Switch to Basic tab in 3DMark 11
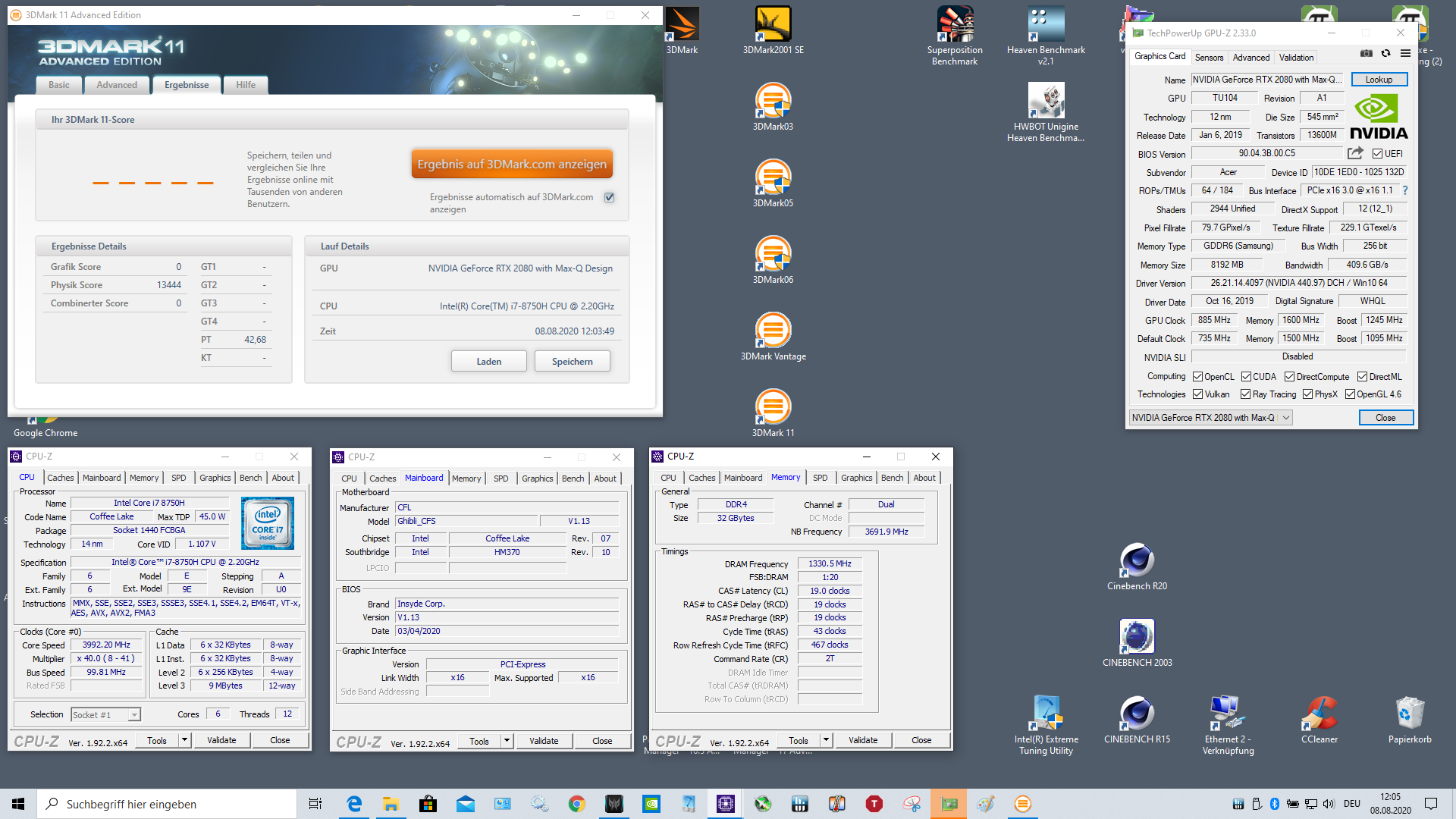Viewport: 1456px width, 819px height. 59,85
